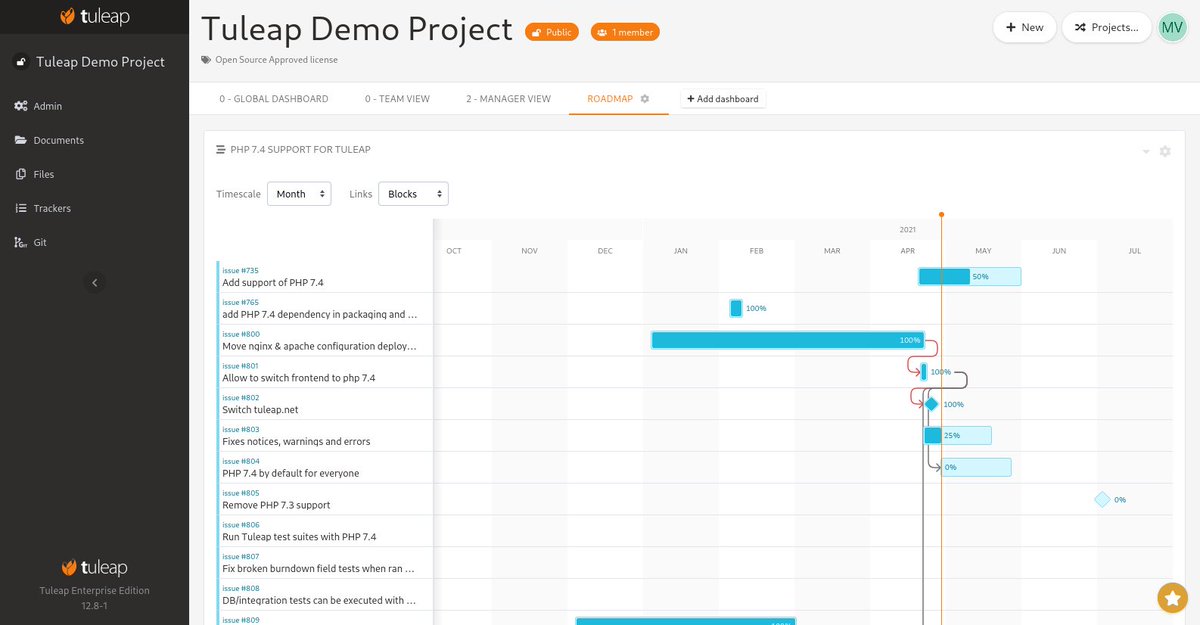Click the 50% progress bar for issue #735
1200x625 pixels.
tap(970, 276)
